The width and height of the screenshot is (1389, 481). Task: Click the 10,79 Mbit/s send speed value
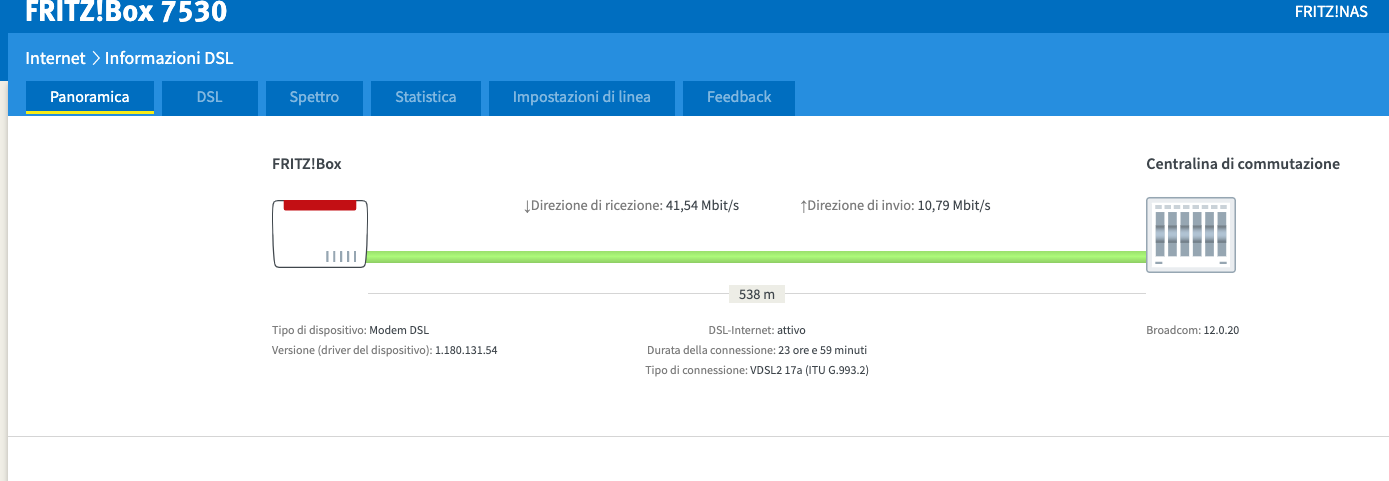[954, 206]
